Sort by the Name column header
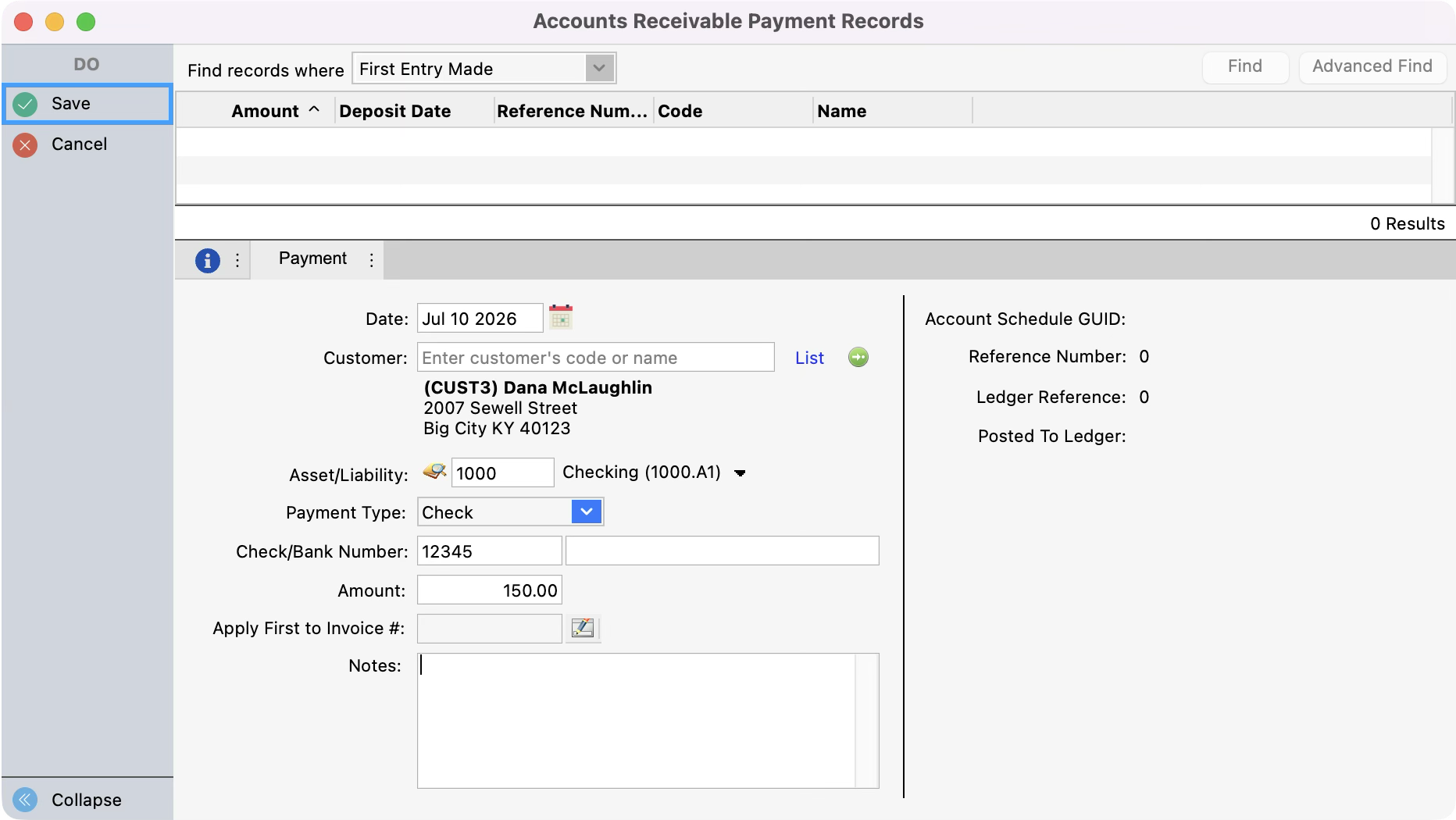The image size is (1456, 820). tap(894, 111)
